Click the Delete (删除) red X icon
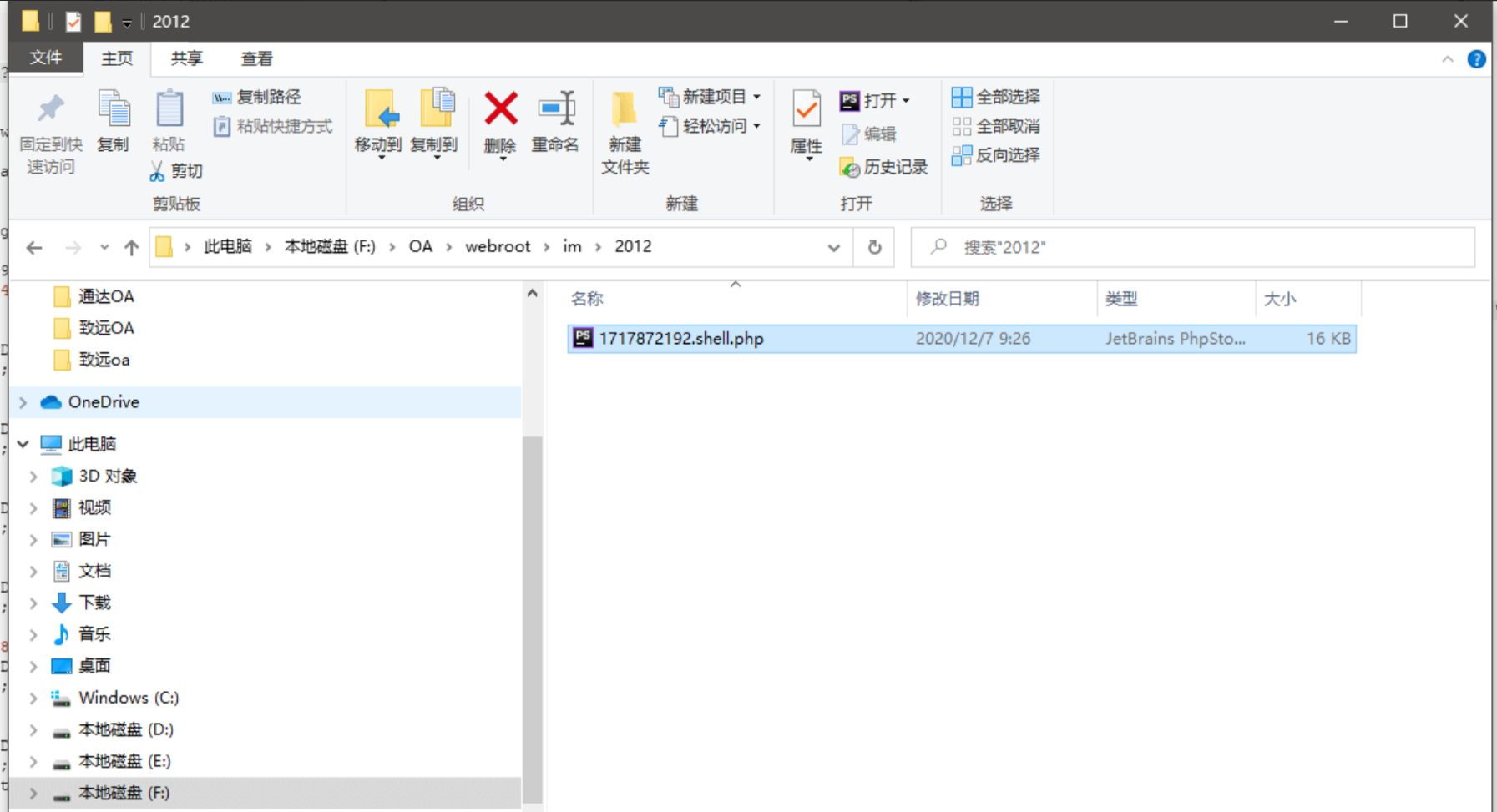 click(500, 110)
